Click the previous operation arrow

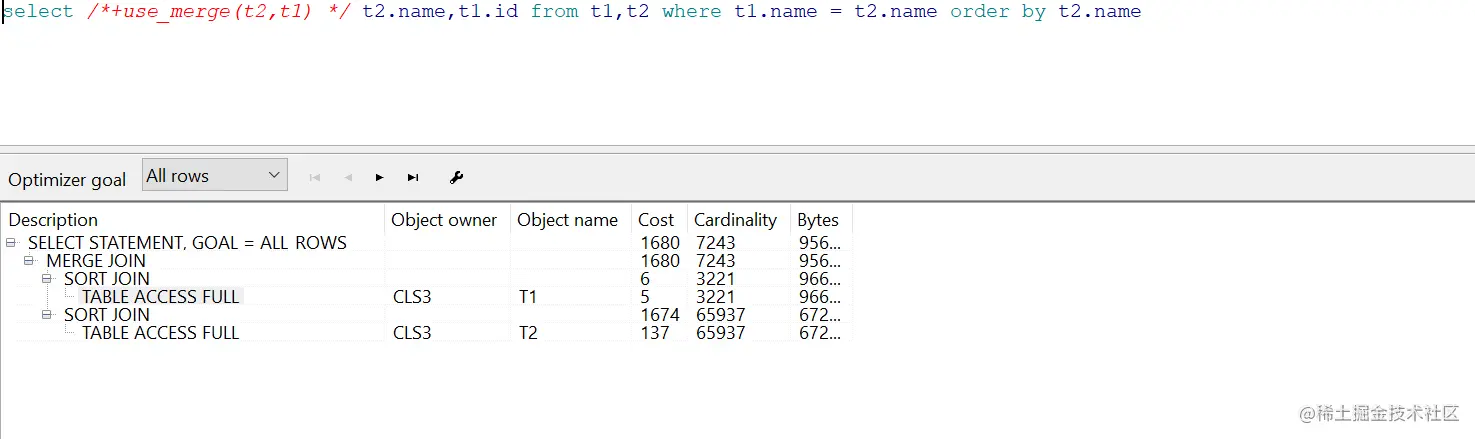click(x=348, y=178)
